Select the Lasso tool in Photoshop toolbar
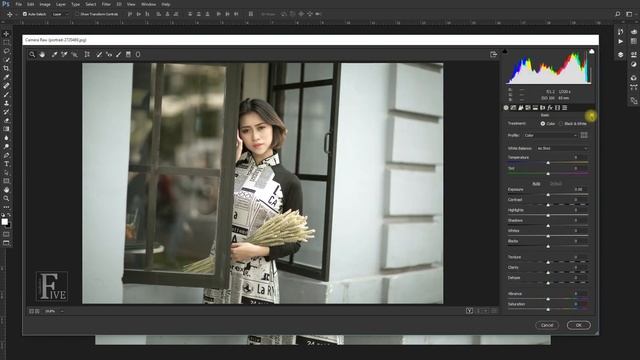Screen dimensions: 640x360 tap(6, 51)
